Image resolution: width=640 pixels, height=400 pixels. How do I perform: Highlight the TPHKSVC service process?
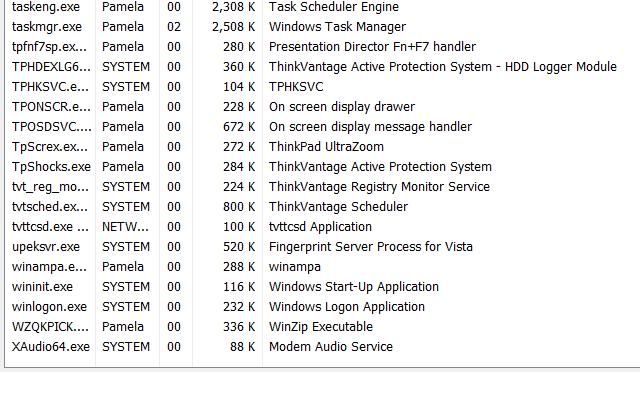coord(50,87)
